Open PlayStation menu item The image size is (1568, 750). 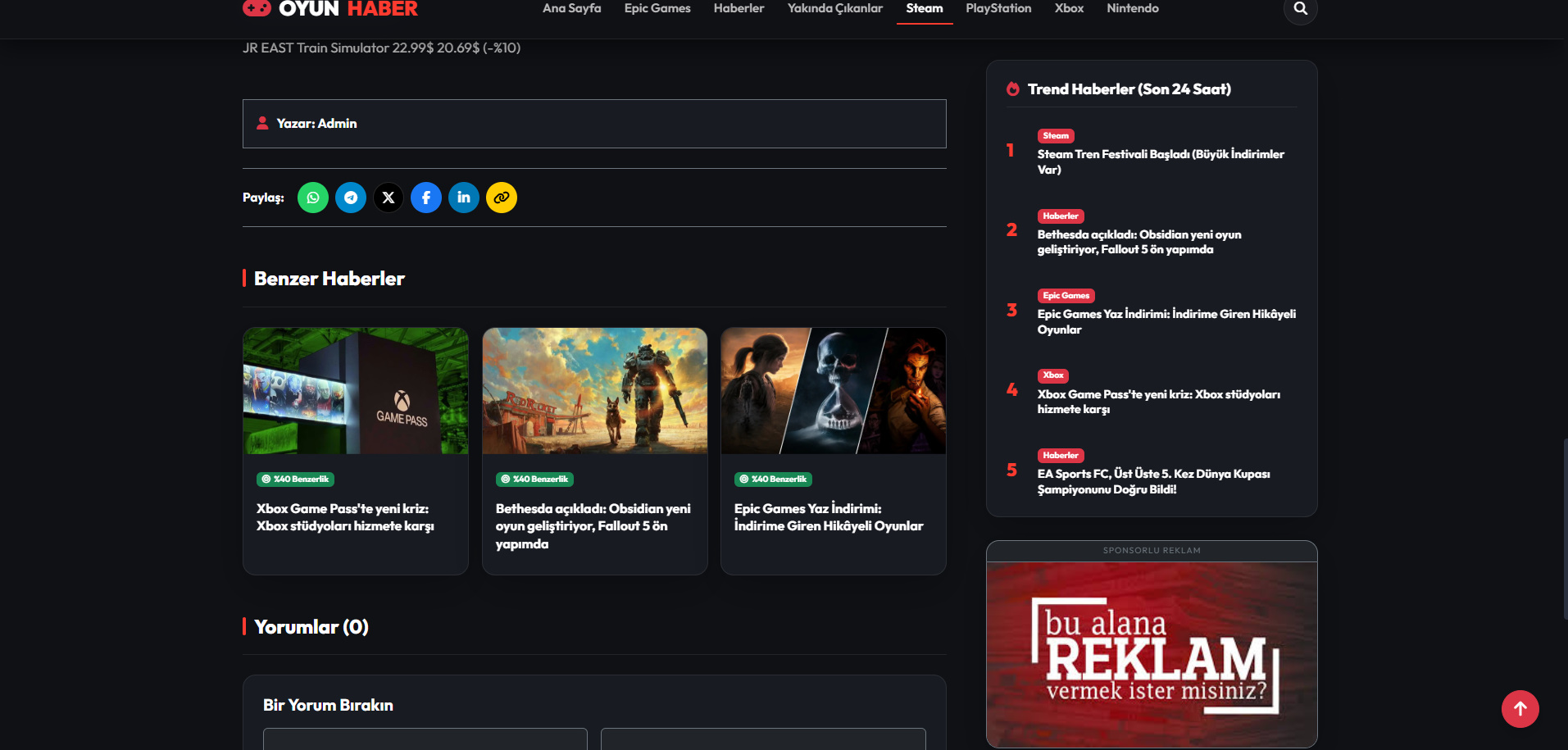click(998, 8)
